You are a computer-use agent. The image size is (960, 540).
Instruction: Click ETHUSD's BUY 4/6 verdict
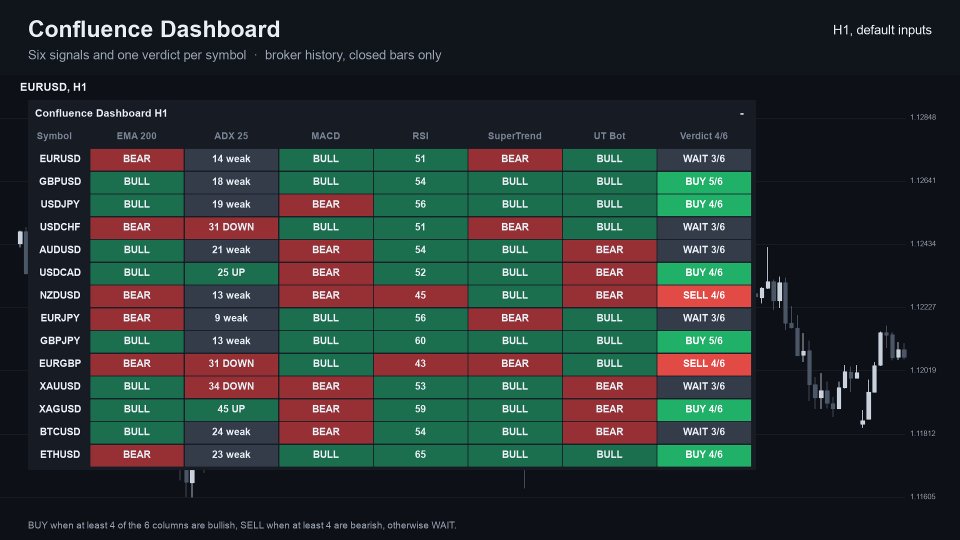click(704, 454)
